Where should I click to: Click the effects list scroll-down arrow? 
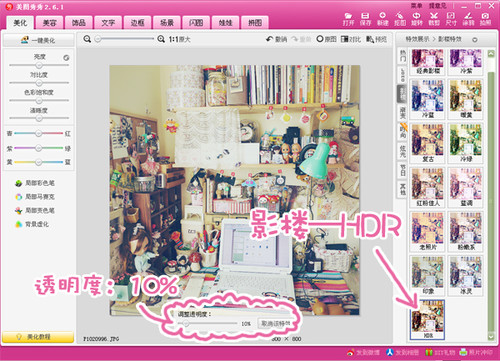point(491,337)
